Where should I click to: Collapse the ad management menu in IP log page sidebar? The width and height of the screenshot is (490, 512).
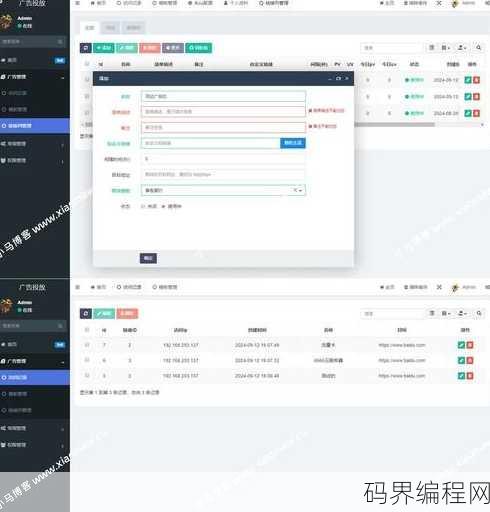click(35, 361)
